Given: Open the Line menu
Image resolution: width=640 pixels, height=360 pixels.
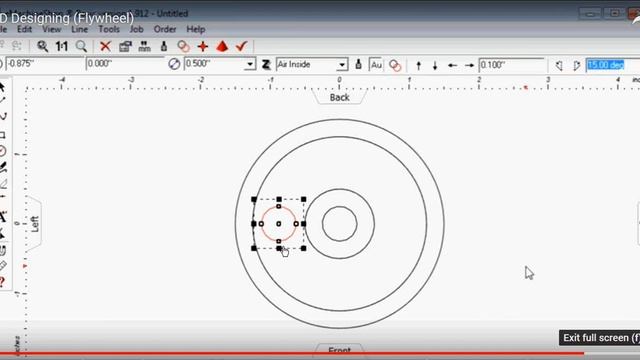Looking at the screenshot, I should point(79,29).
